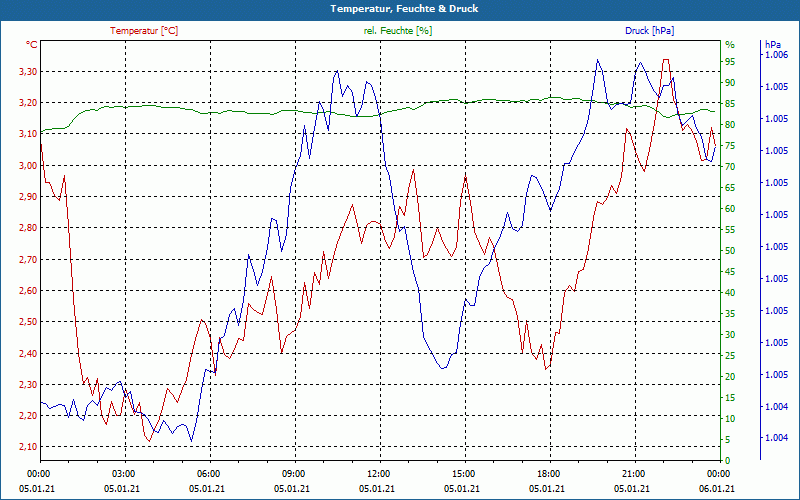Click the 75 tick on the humidity axis
This screenshot has height=500, width=800.
click(730, 145)
